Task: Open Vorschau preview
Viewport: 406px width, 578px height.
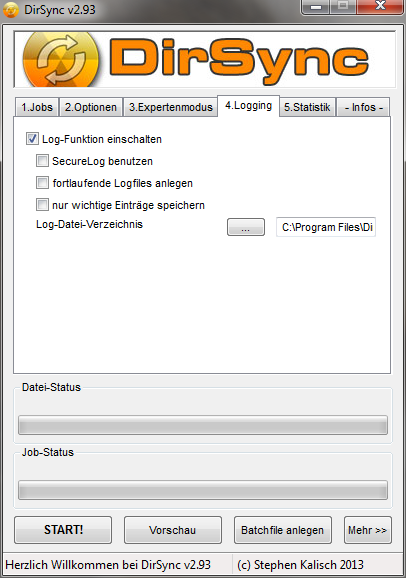Action: click(173, 530)
